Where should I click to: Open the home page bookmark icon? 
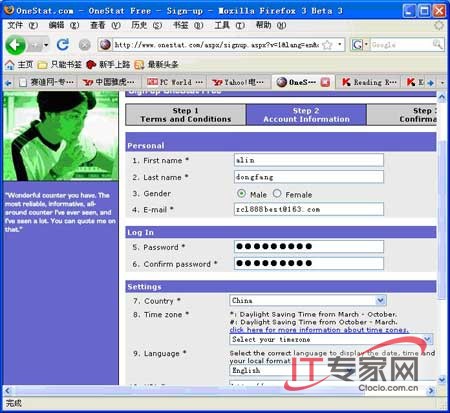tap(10, 64)
